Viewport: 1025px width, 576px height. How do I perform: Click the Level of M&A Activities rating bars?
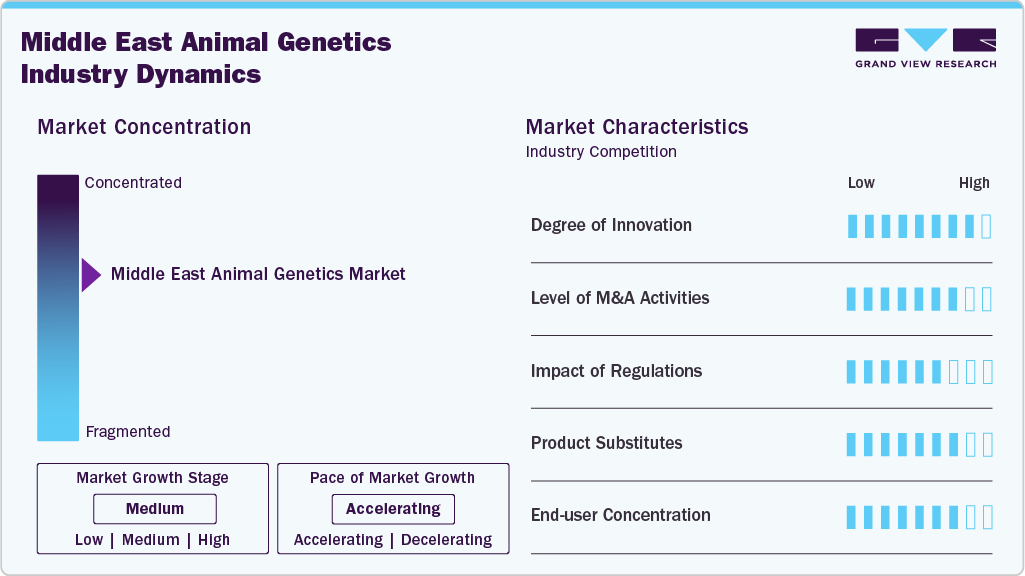click(x=919, y=299)
